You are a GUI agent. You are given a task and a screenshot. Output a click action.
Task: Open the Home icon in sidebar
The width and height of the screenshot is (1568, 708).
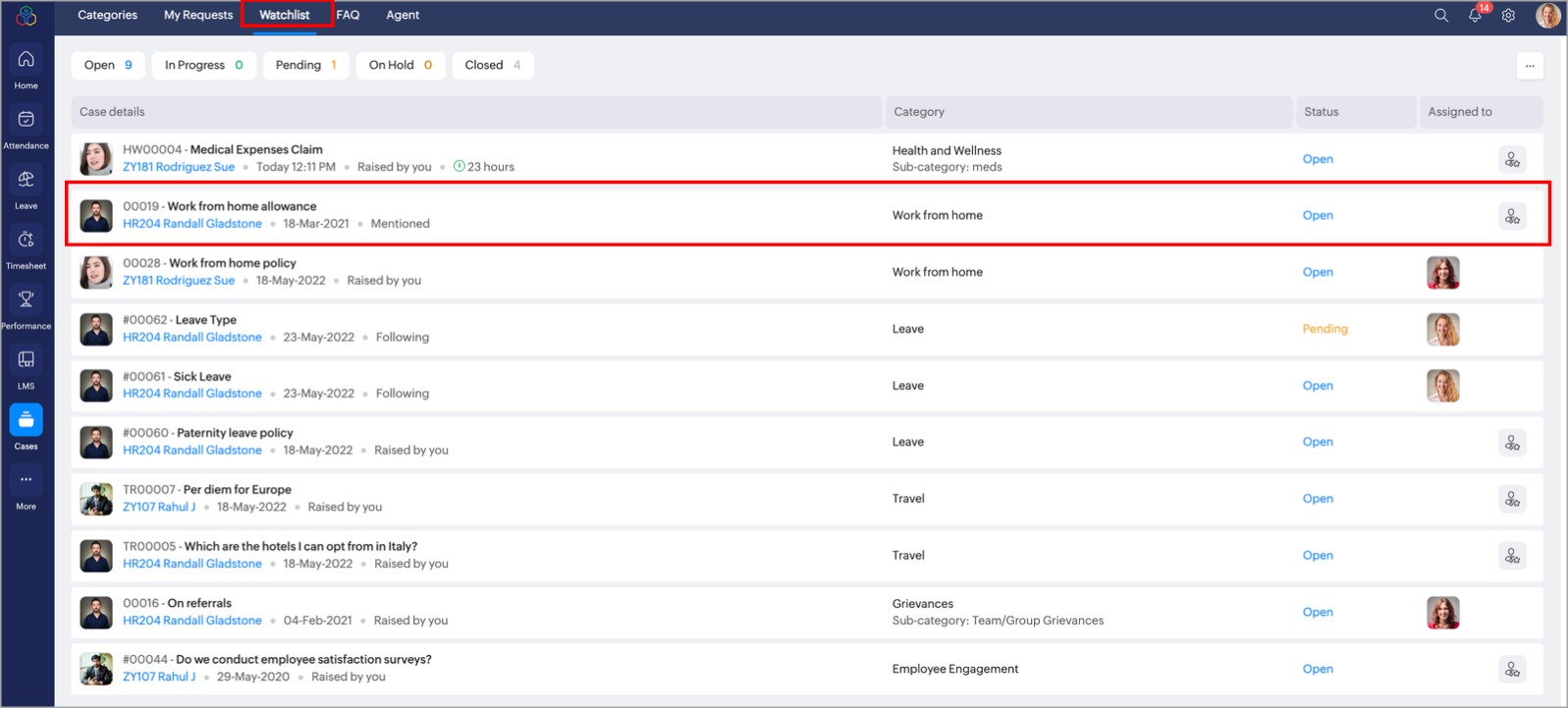(x=27, y=61)
